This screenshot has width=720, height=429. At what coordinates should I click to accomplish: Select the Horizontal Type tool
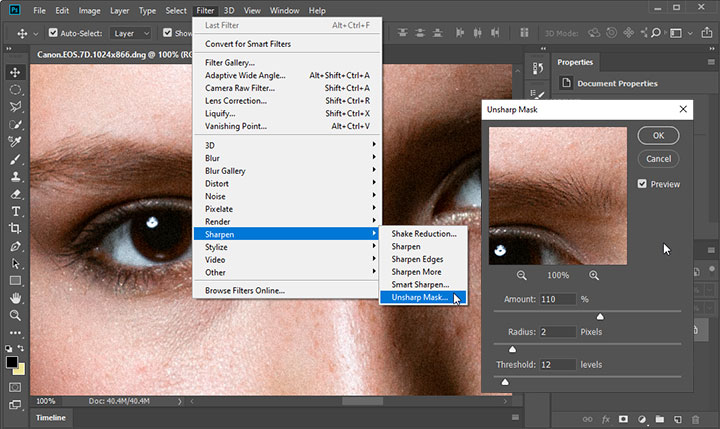(x=16, y=211)
